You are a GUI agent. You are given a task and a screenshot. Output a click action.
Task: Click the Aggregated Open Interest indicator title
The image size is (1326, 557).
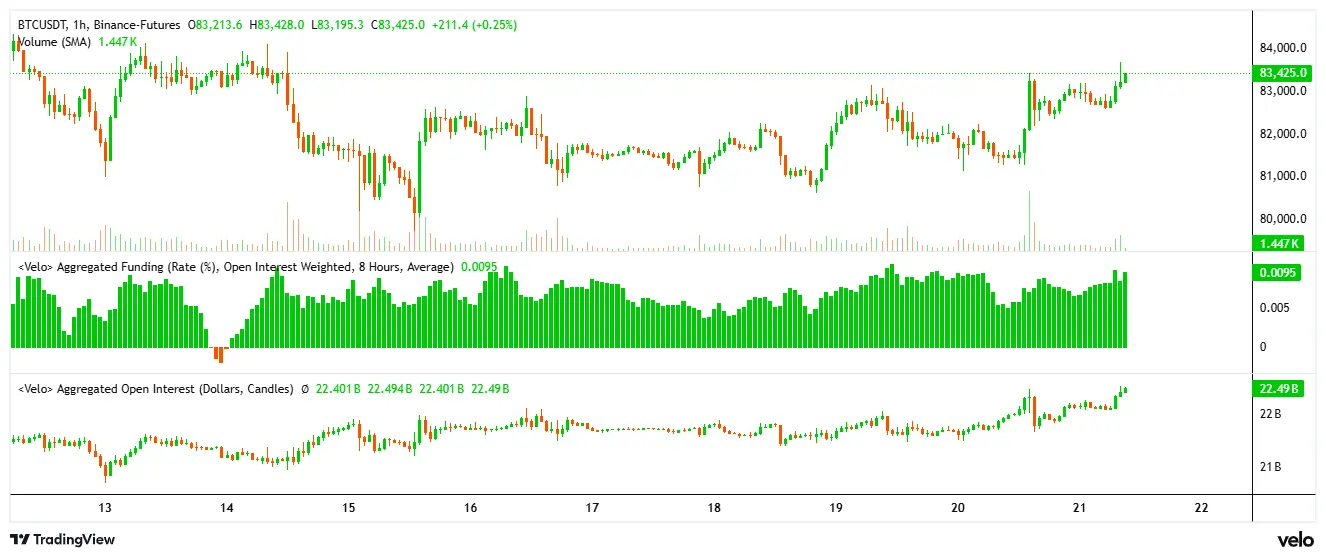155,389
